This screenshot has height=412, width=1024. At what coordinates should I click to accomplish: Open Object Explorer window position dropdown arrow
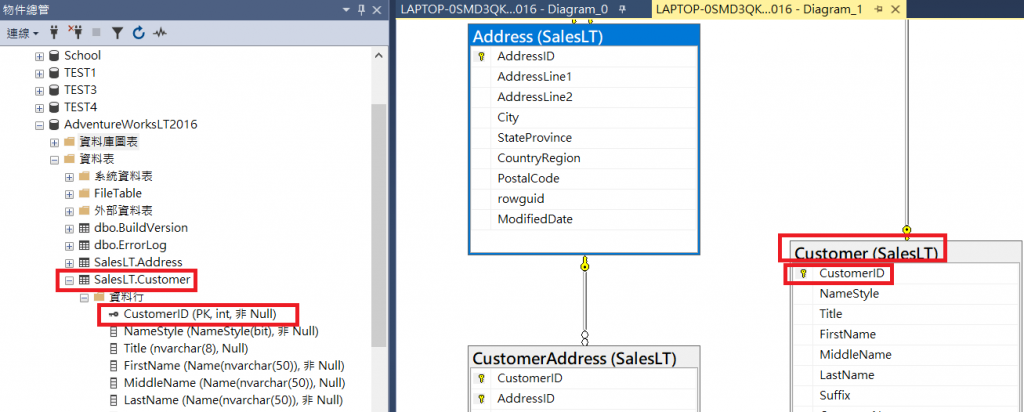tap(346, 10)
